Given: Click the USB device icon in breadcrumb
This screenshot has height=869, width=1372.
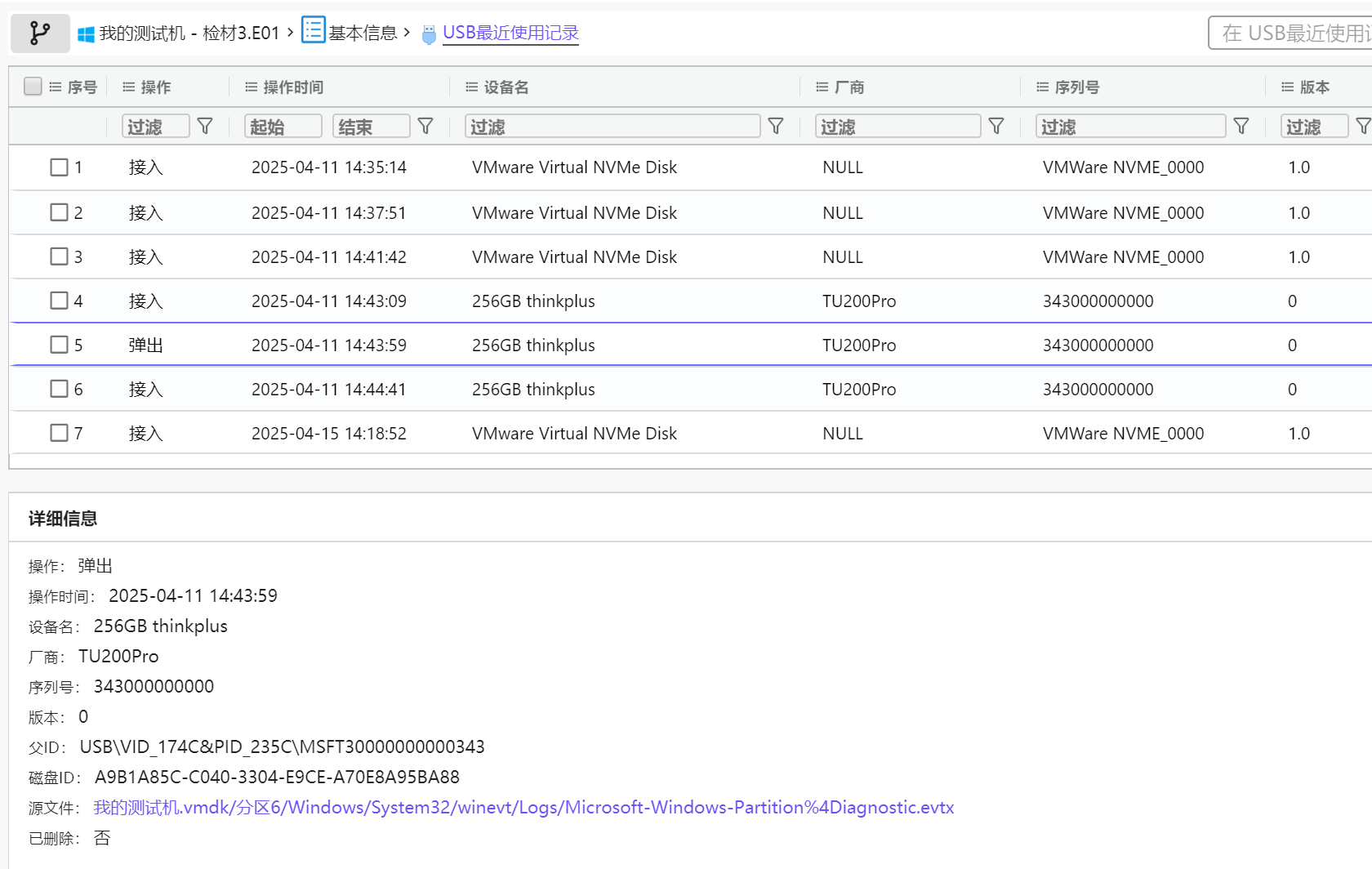Looking at the screenshot, I should click(x=429, y=34).
